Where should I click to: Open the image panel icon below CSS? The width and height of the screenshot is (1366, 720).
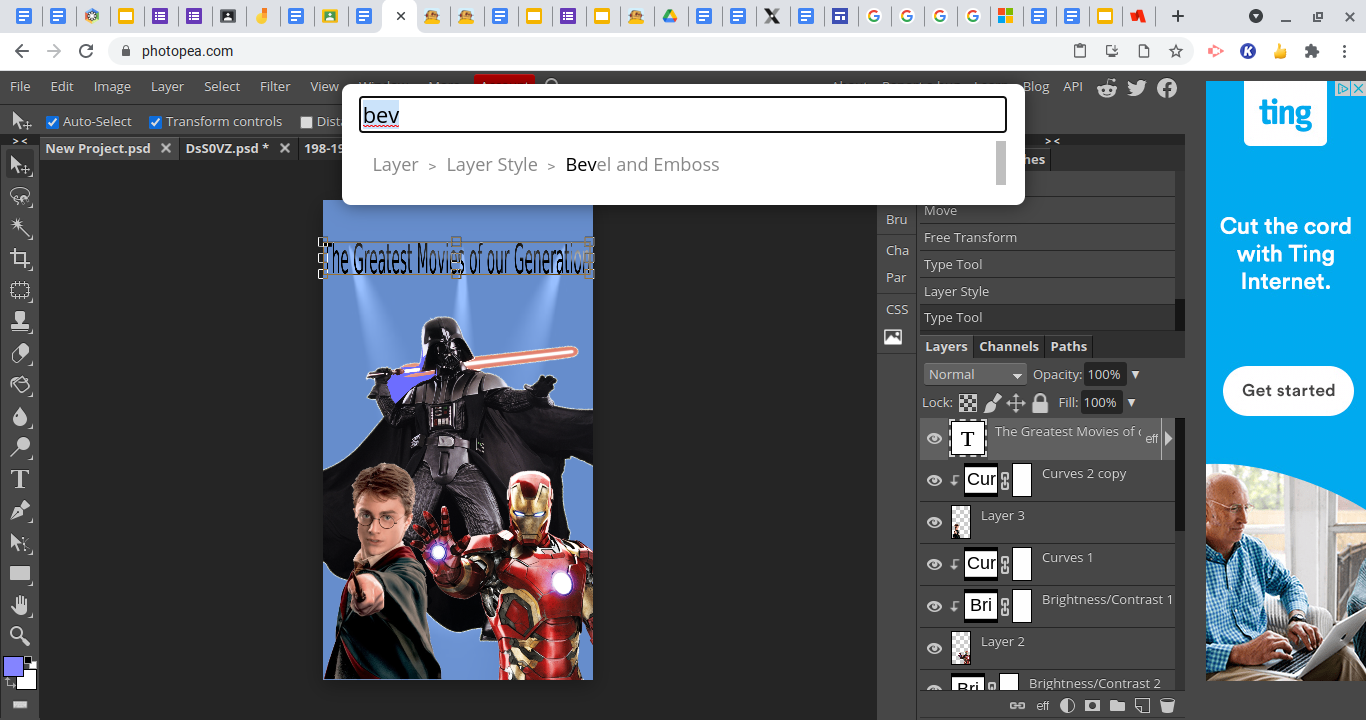coord(893,337)
